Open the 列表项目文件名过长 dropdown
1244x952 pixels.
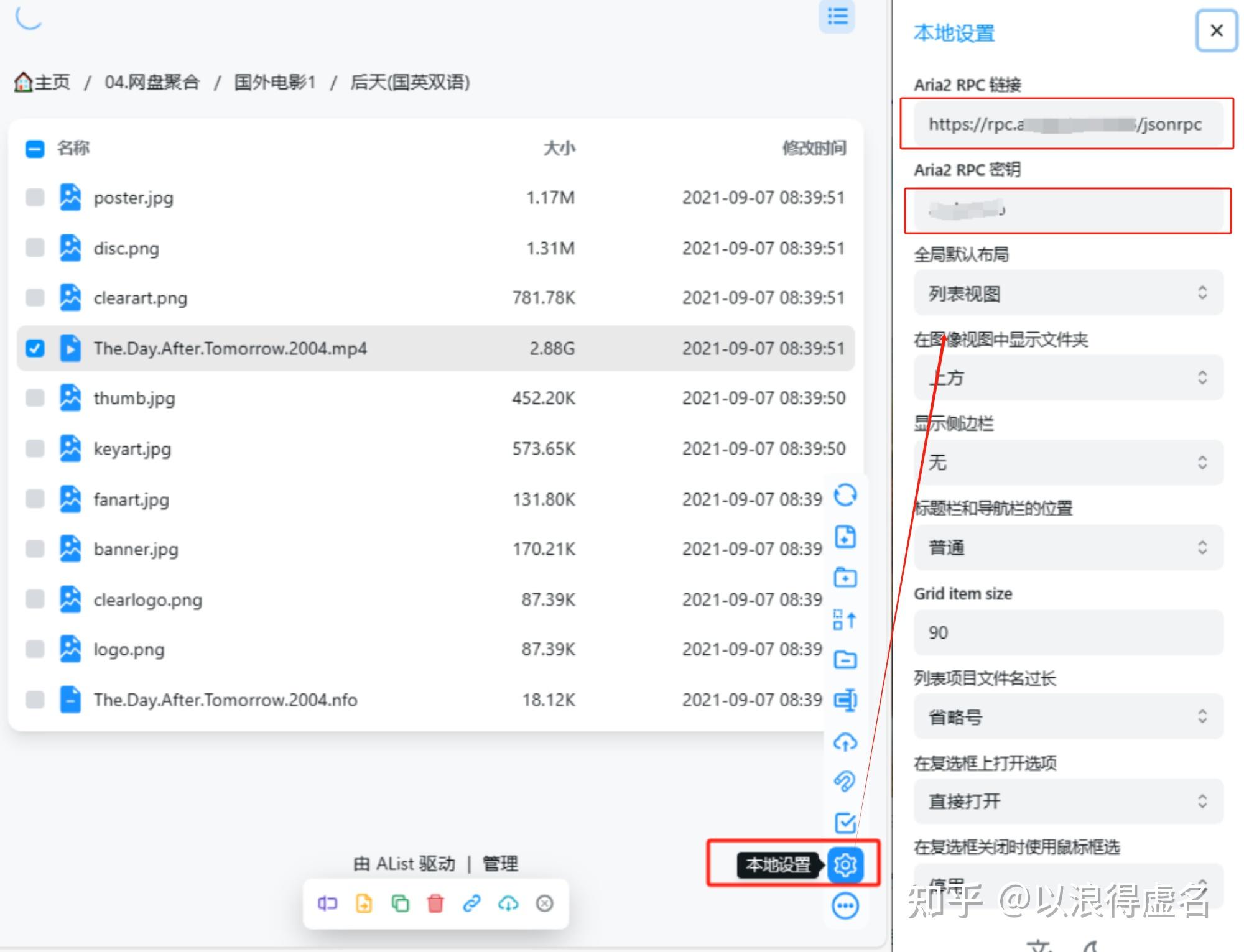[x=1066, y=716]
